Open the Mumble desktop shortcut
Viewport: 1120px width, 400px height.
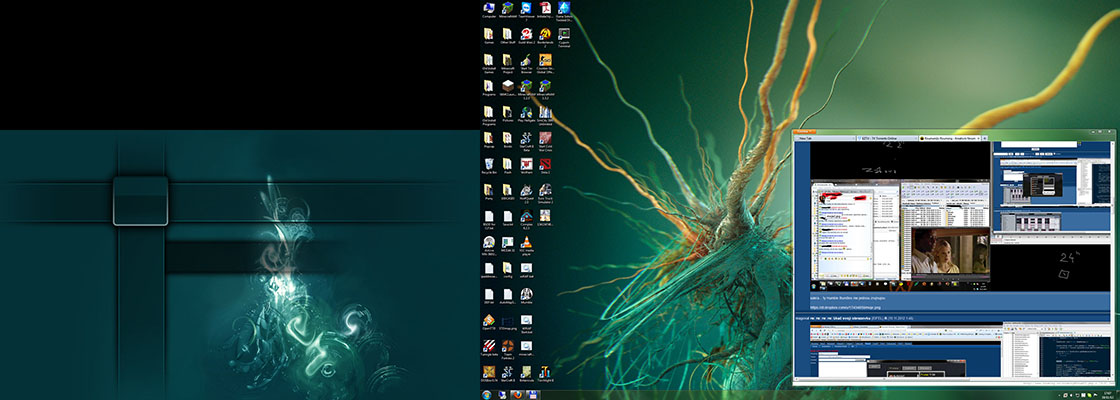tap(526, 293)
